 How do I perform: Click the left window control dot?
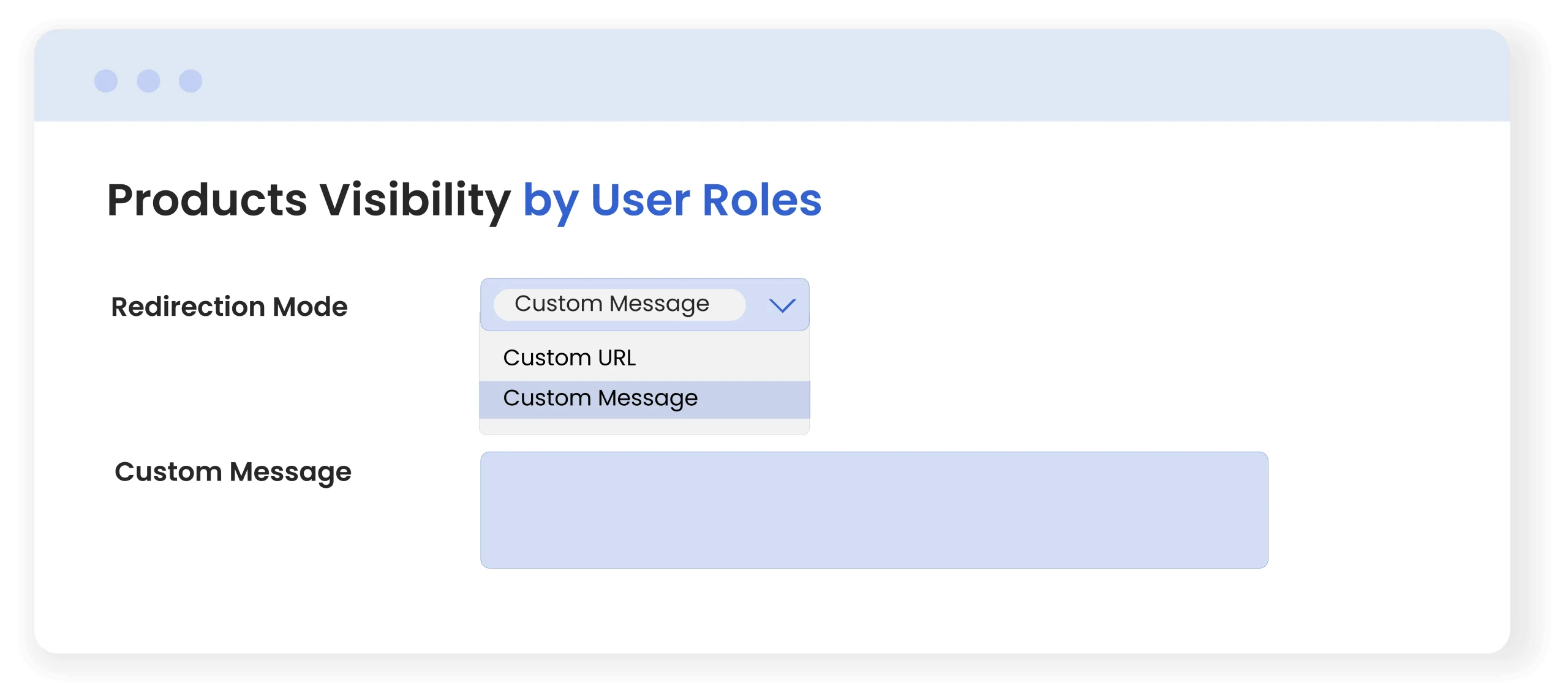click(x=106, y=81)
